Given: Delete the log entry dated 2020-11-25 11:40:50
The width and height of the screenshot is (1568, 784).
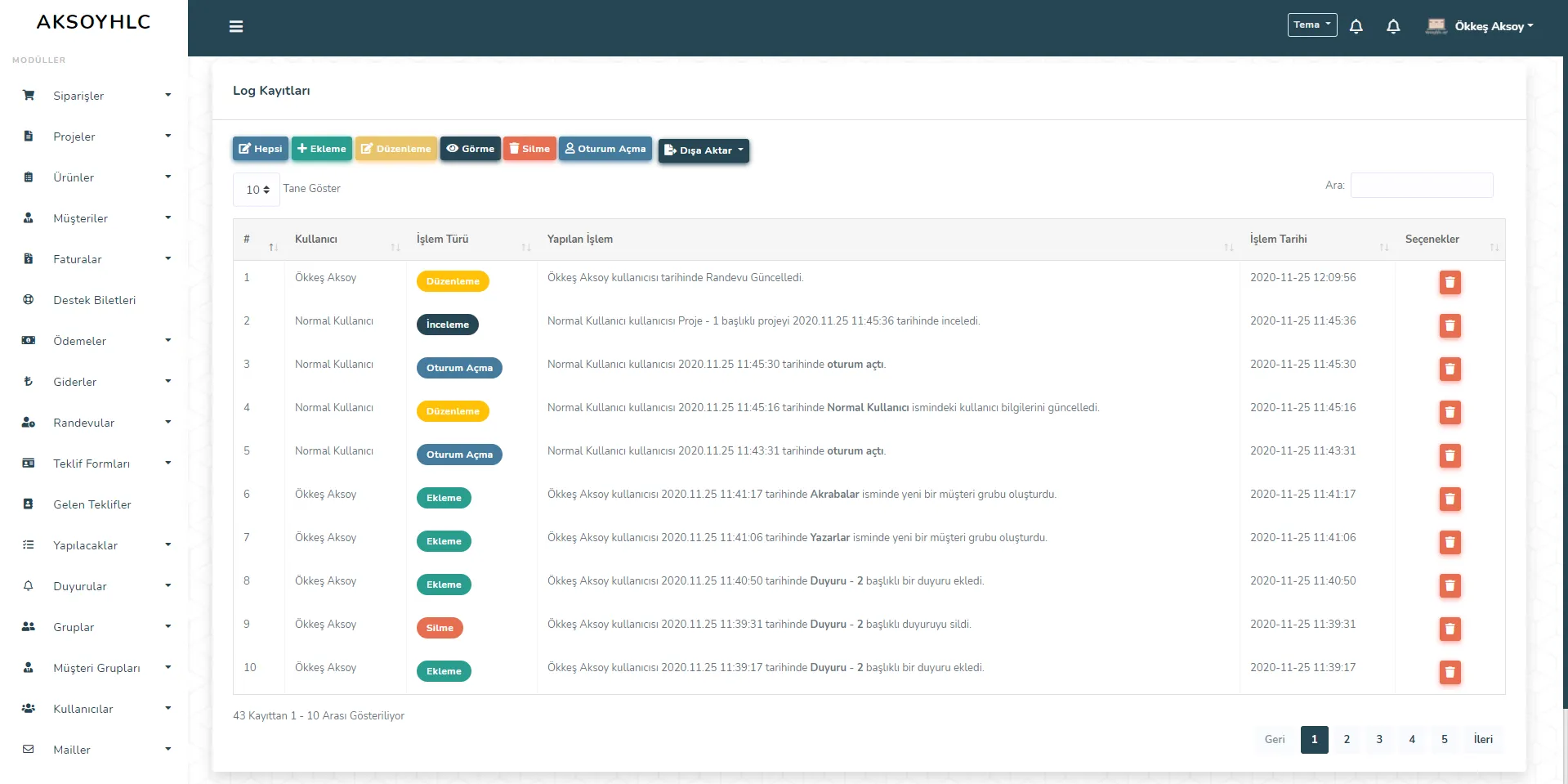Looking at the screenshot, I should tap(1450, 585).
